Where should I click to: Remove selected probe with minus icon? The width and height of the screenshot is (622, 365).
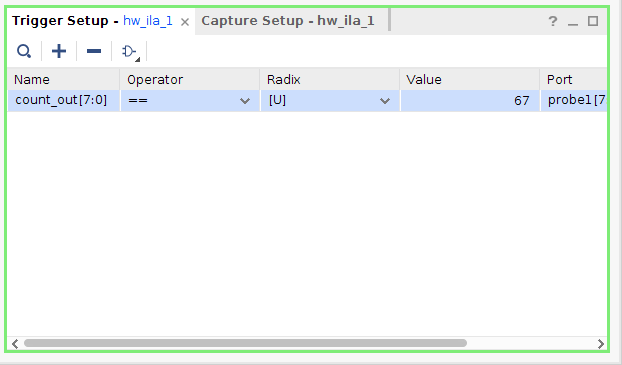(94, 51)
